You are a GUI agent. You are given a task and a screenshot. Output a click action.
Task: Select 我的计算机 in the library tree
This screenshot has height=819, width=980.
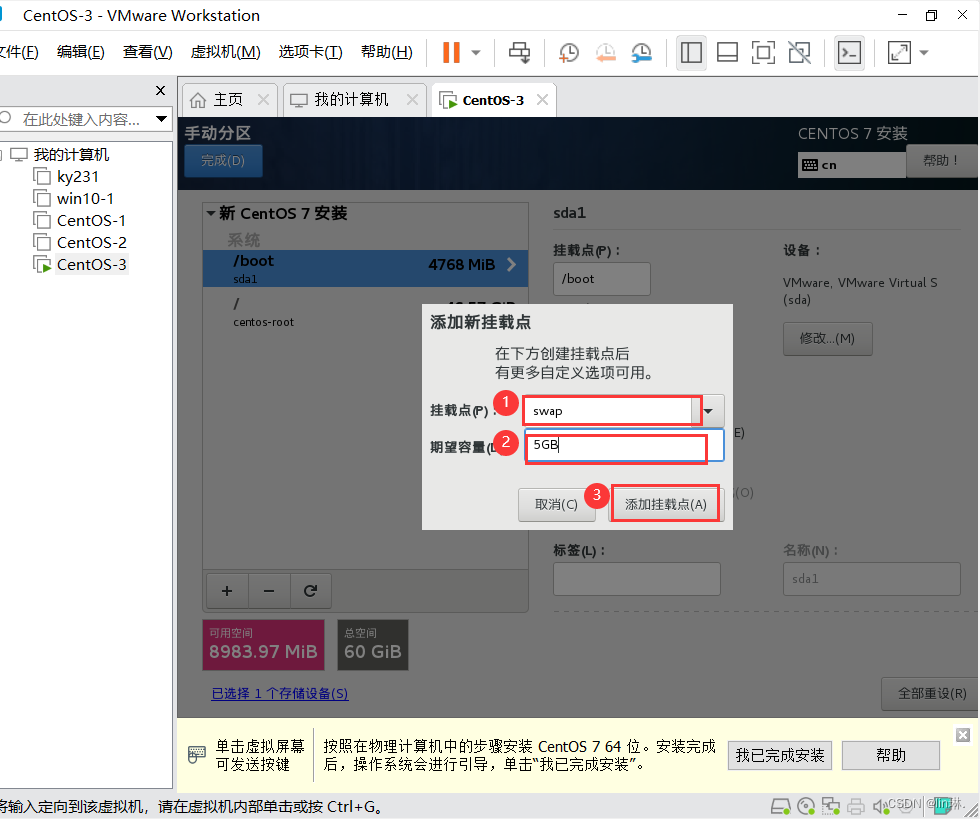(71, 154)
